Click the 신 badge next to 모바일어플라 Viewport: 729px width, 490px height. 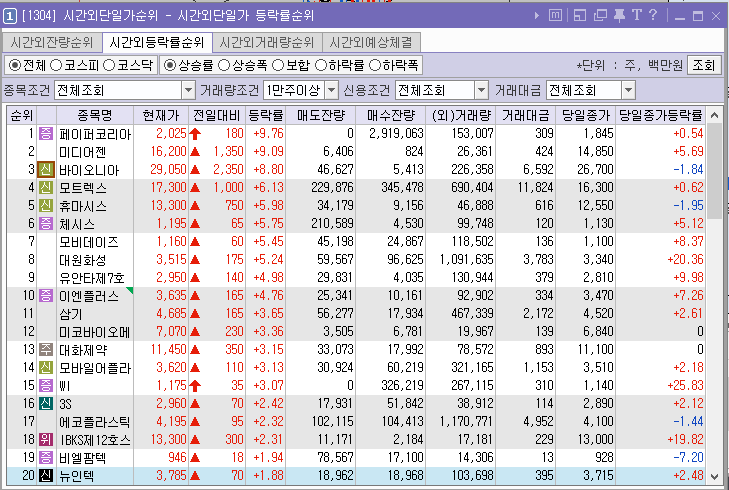point(46,368)
